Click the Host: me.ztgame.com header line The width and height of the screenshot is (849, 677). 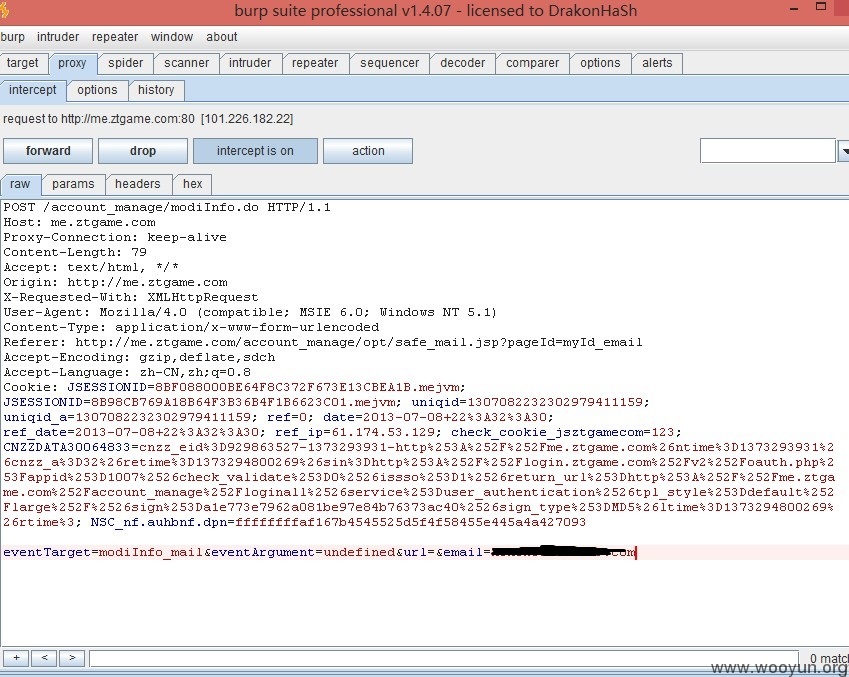click(80, 222)
